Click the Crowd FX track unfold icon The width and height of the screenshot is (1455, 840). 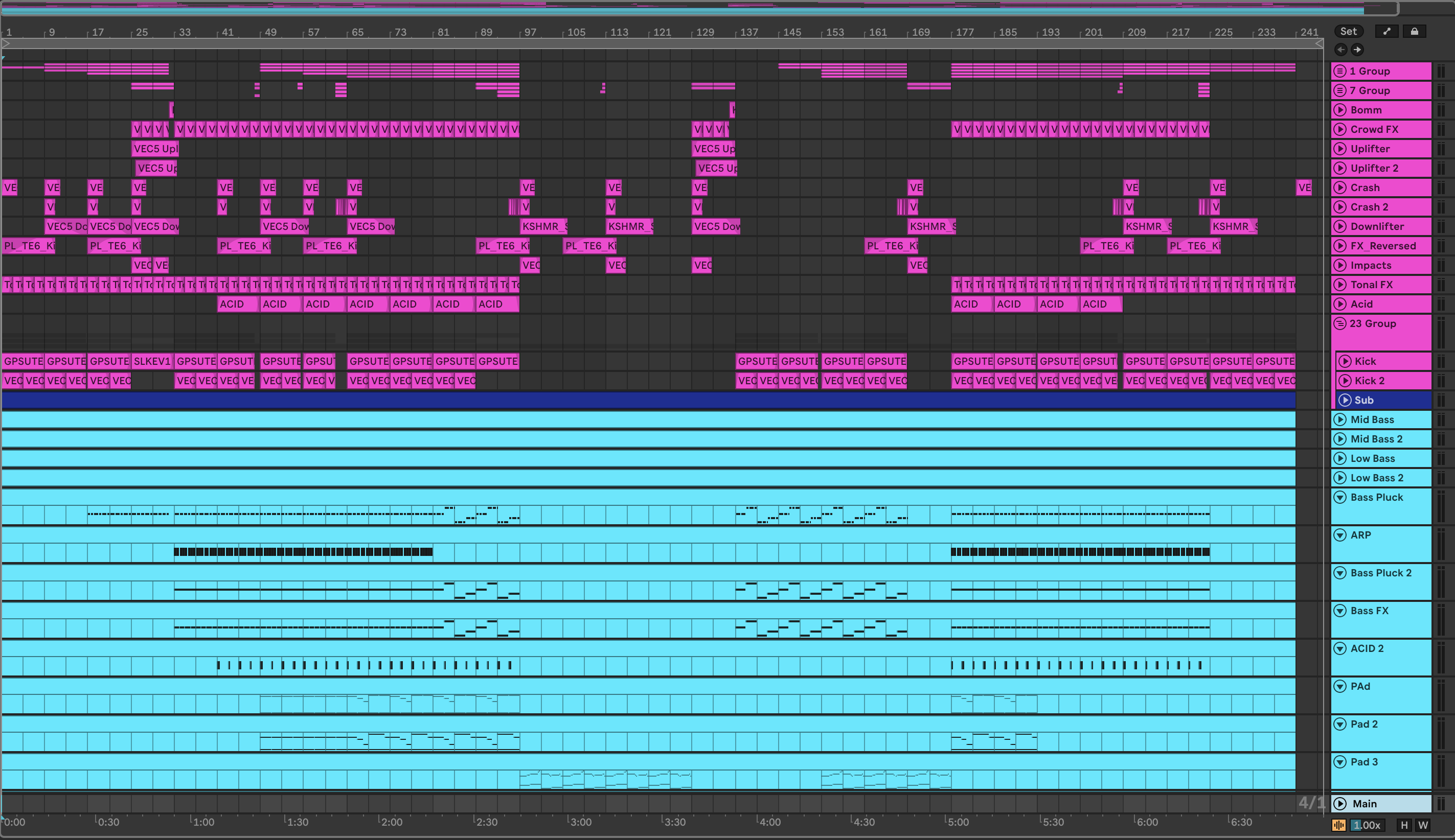(x=1340, y=129)
